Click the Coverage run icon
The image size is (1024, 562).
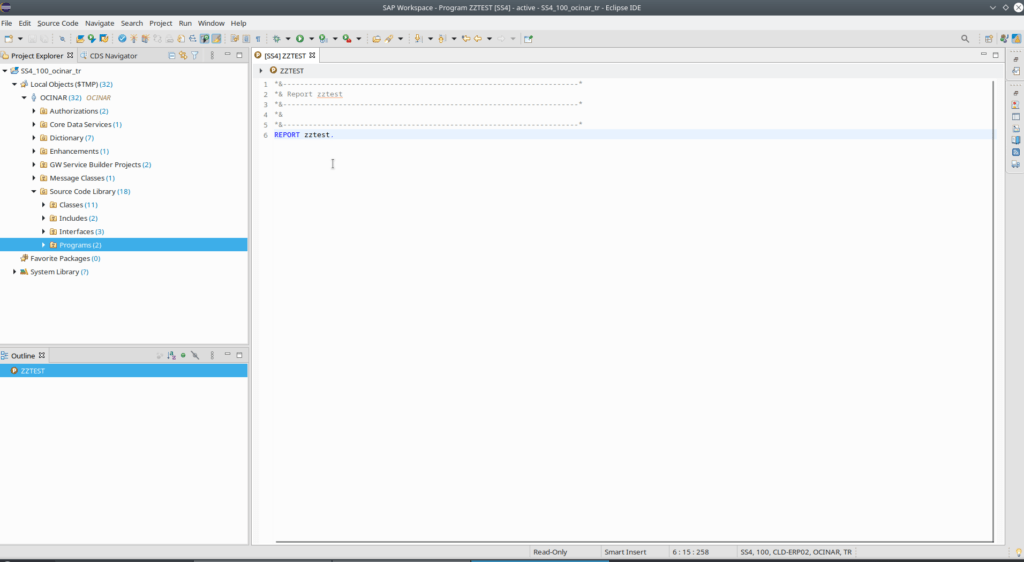coord(323,39)
